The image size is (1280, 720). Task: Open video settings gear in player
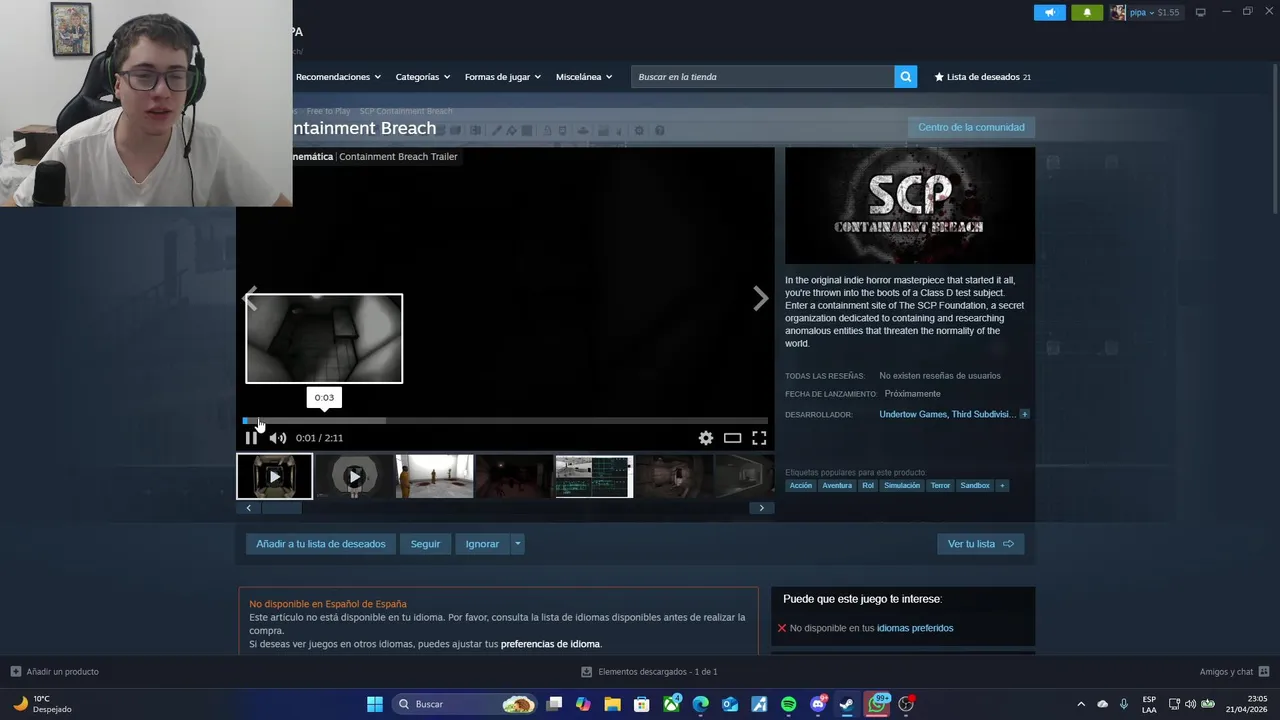tap(706, 438)
